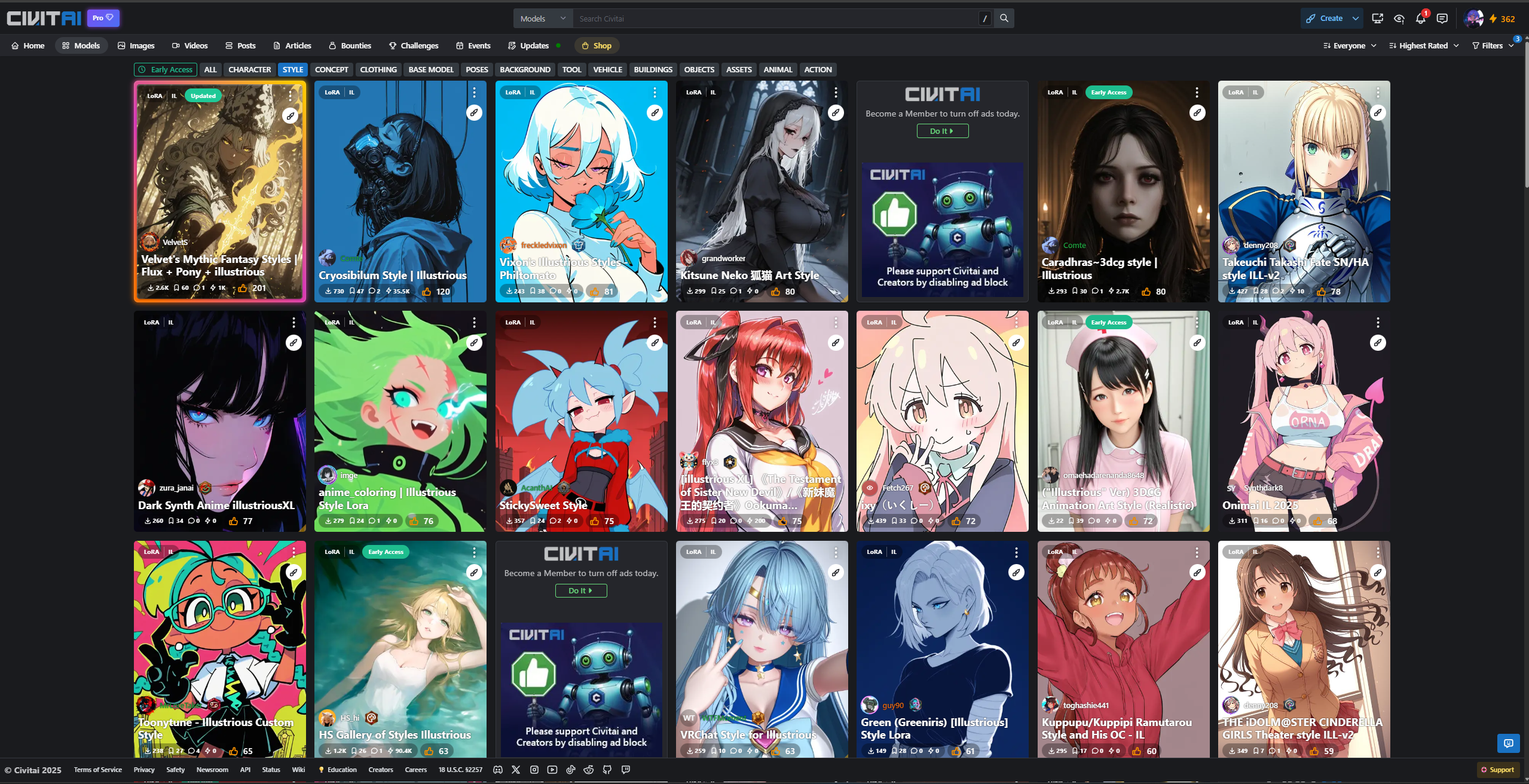Click the search magnifier button
The image size is (1529, 784).
[1004, 19]
